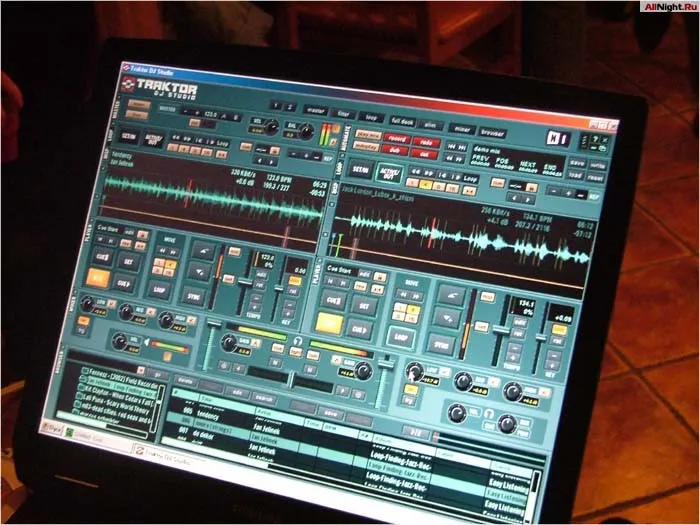Click left deck orange play button
The width and height of the screenshot is (700, 525).
(x=98, y=279)
